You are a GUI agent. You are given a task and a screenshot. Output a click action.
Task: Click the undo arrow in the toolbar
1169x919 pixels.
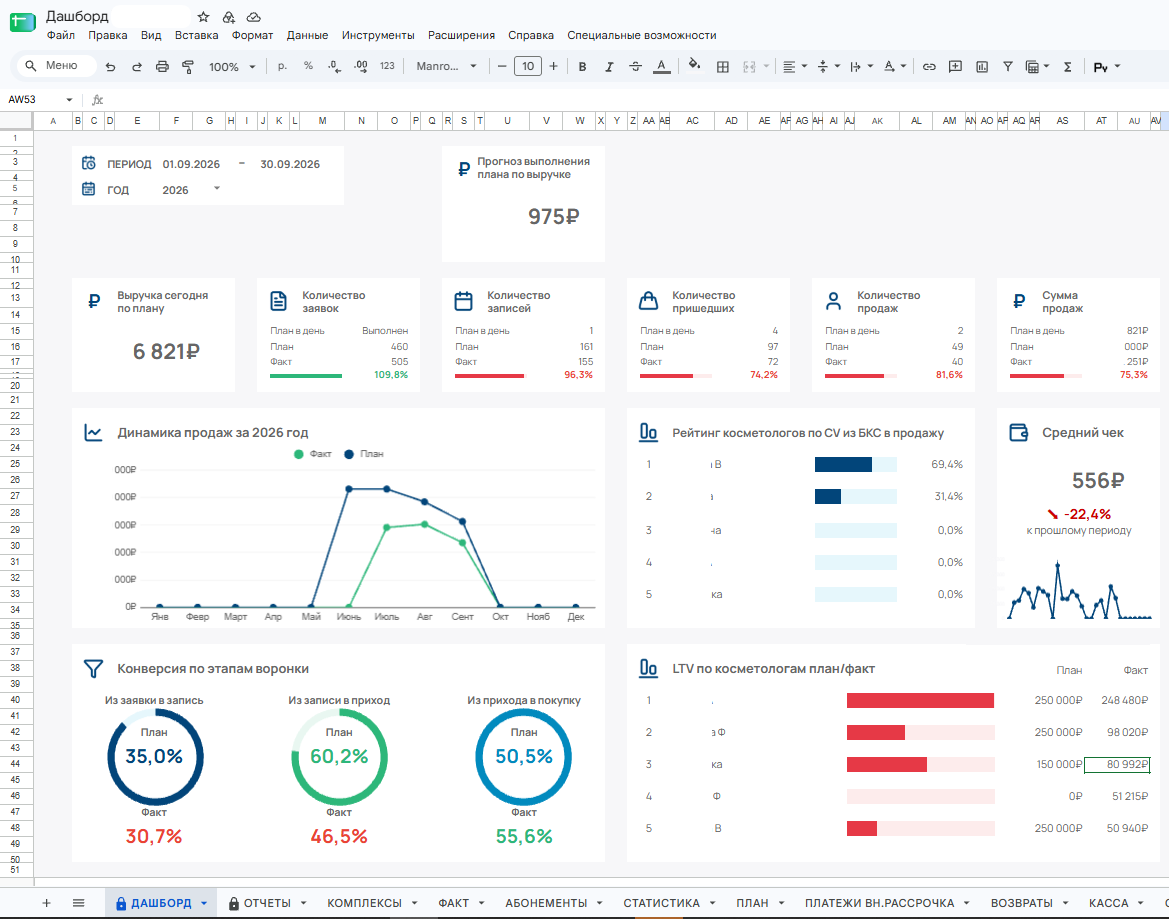pyautogui.click(x=110, y=66)
